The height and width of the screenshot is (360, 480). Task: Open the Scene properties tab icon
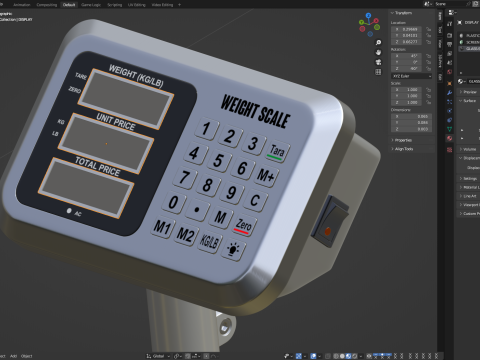pyautogui.click(x=450, y=63)
